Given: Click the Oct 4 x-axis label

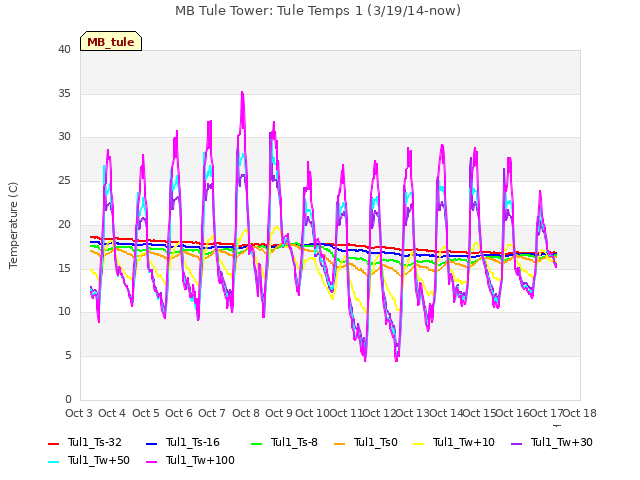Looking at the screenshot, I should click(x=112, y=413).
